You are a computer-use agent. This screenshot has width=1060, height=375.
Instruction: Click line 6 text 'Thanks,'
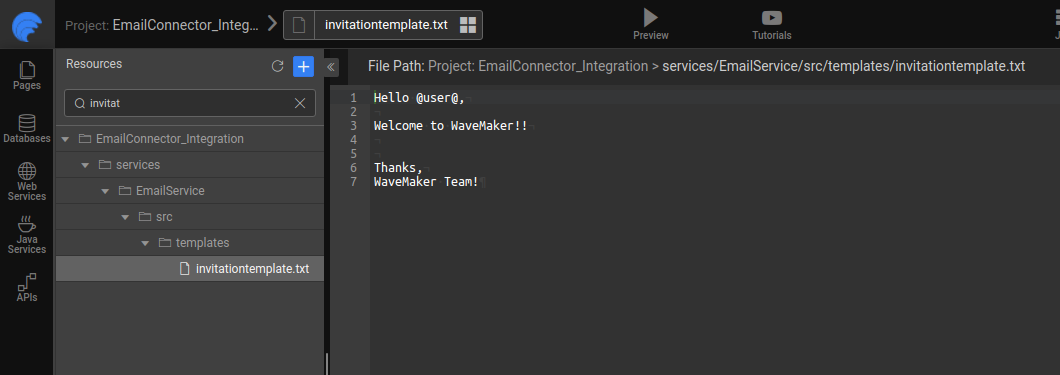[398, 168]
